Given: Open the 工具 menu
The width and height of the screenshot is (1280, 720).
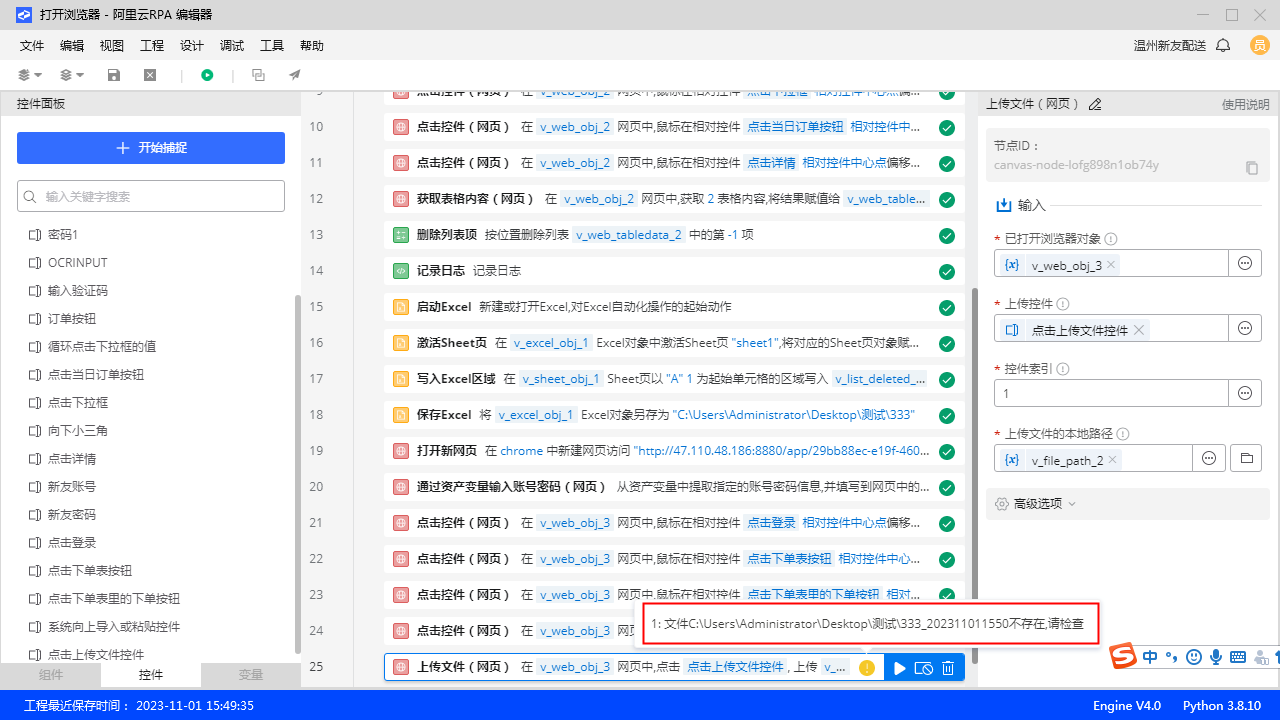Looking at the screenshot, I should click(x=272, y=46).
